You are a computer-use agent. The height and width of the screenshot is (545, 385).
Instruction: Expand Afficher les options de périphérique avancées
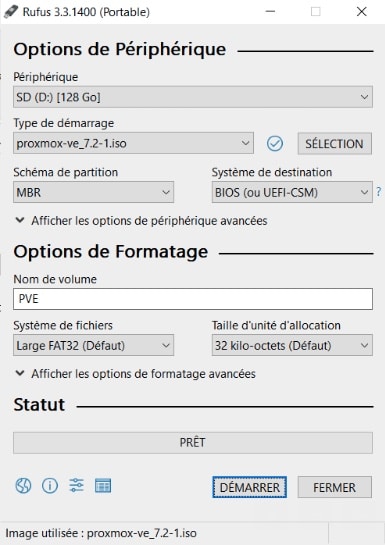point(142,221)
